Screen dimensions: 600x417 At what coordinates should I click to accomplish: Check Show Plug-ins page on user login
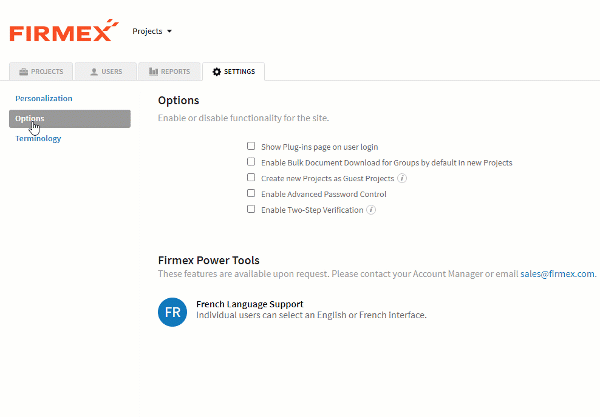[x=251, y=146]
